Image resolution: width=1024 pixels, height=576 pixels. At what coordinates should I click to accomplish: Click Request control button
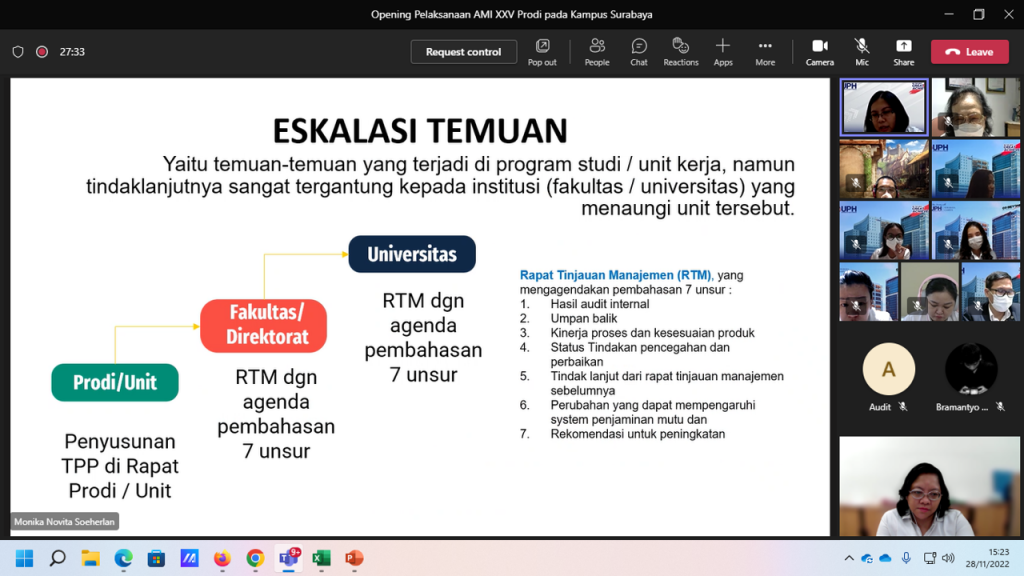point(463,52)
